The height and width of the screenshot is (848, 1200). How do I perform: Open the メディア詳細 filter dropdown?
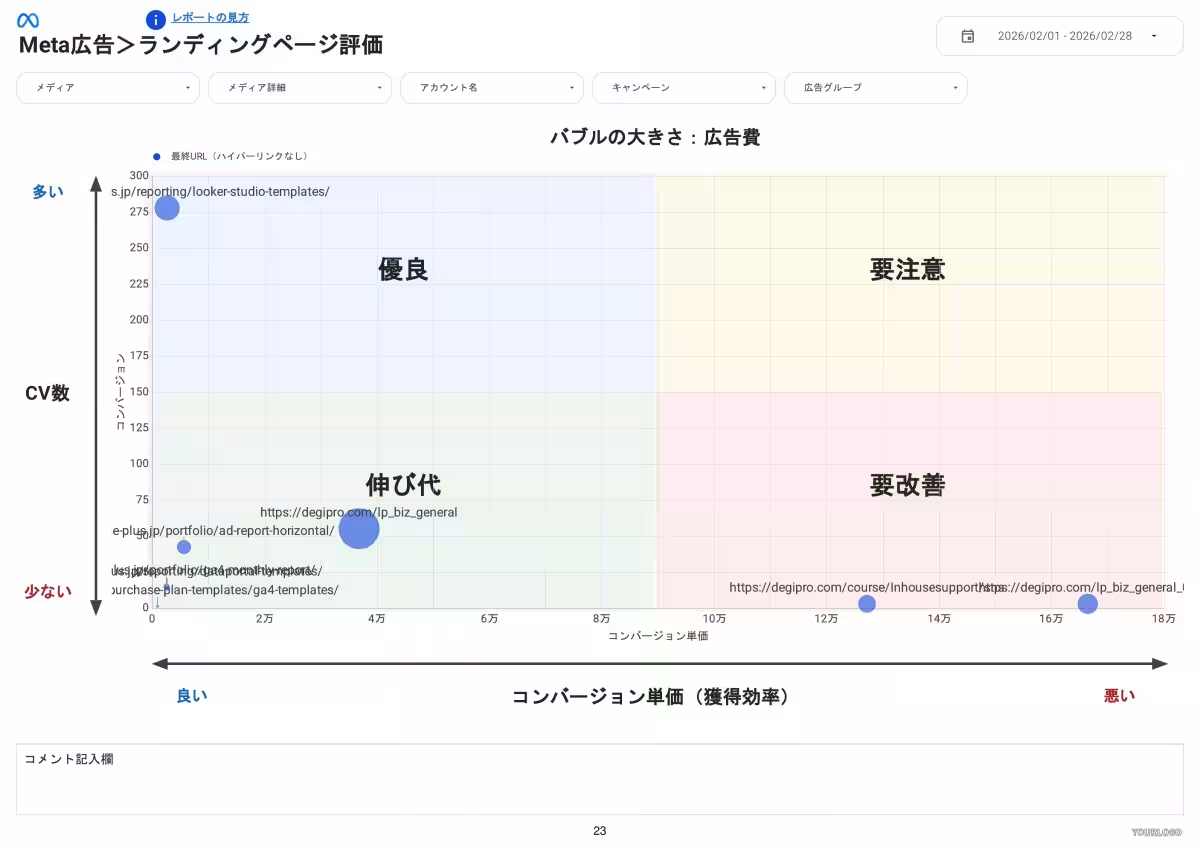pyautogui.click(x=299, y=88)
